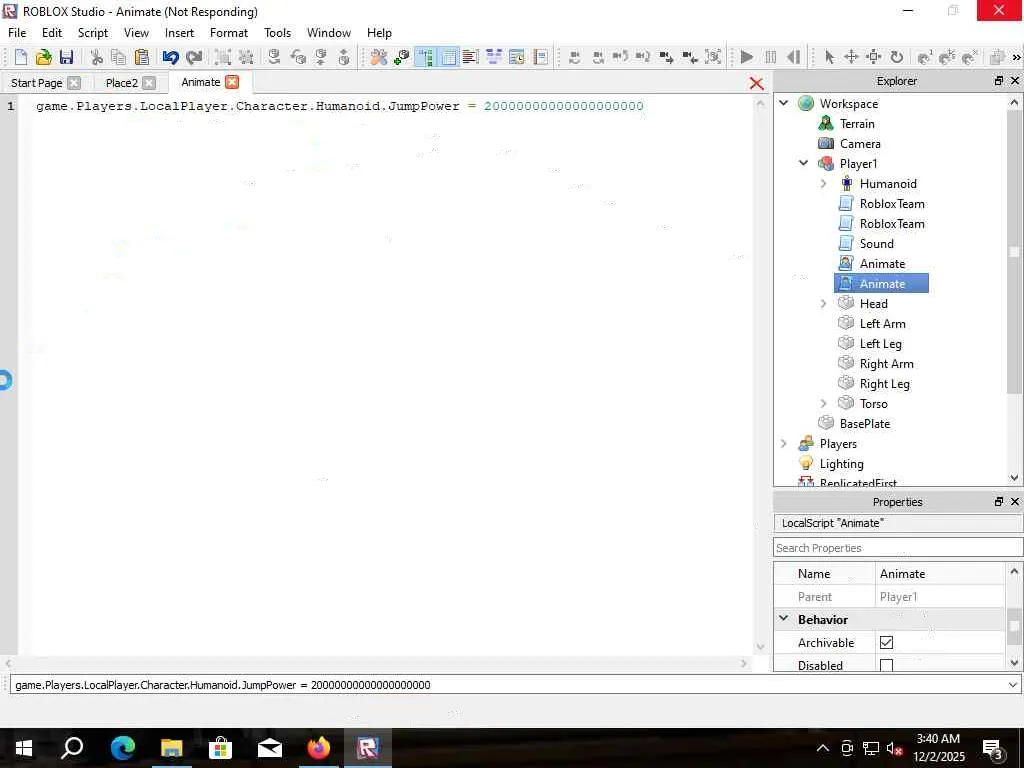
Task: Click the Paste clipboard icon
Action: point(142,57)
